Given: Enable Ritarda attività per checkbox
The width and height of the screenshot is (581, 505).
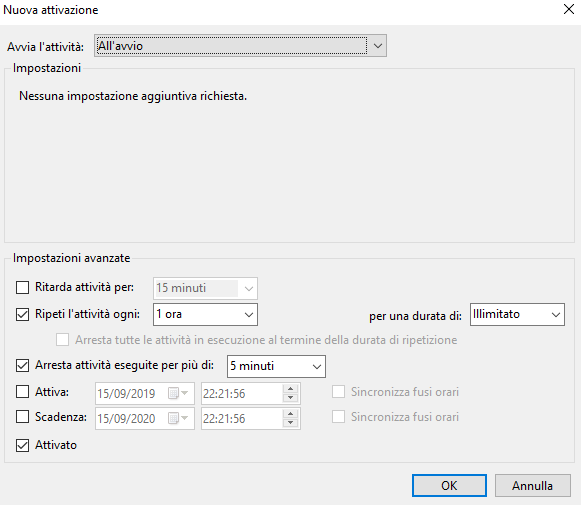Looking at the screenshot, I should coord(23,288).
